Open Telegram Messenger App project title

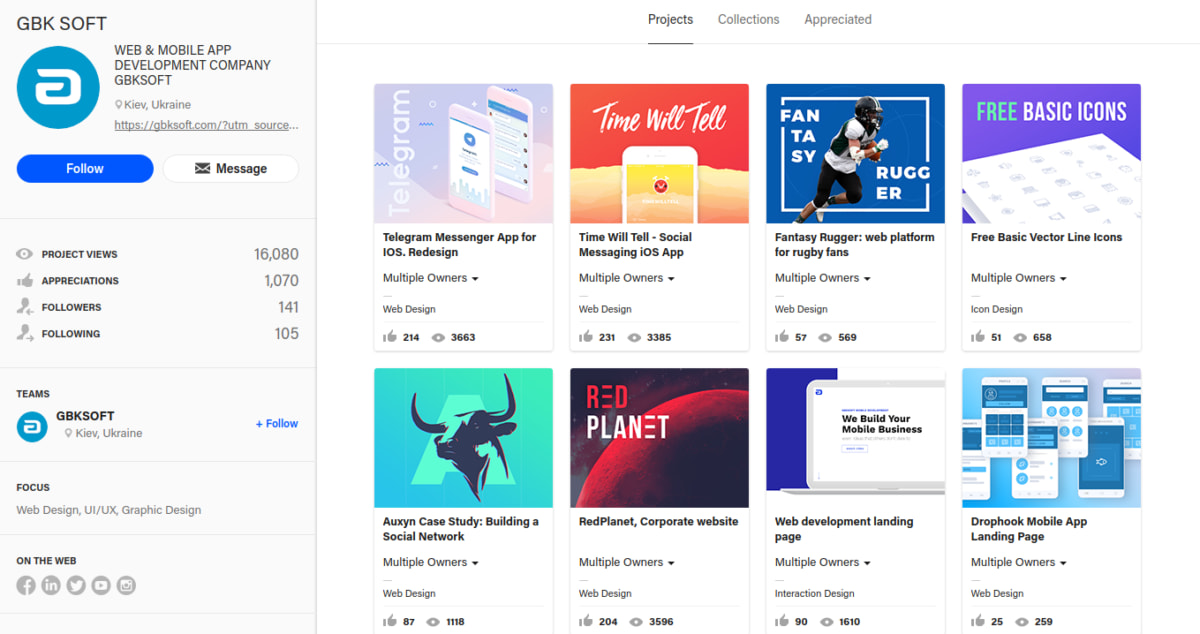460,245
